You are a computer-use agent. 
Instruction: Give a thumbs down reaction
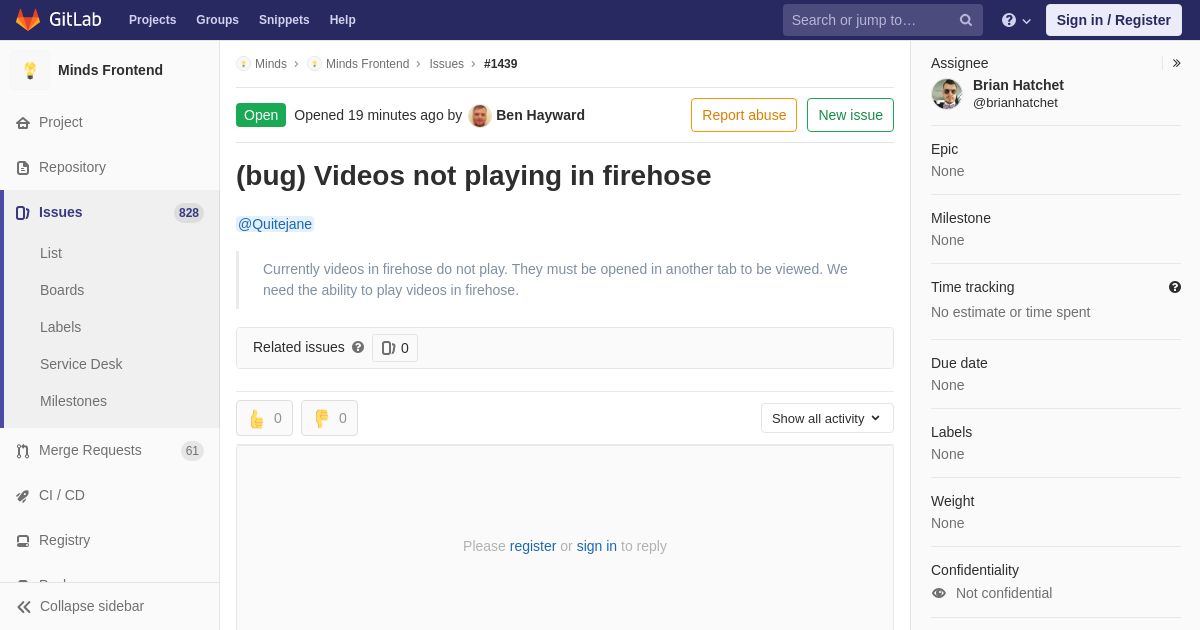pos(329,418)
